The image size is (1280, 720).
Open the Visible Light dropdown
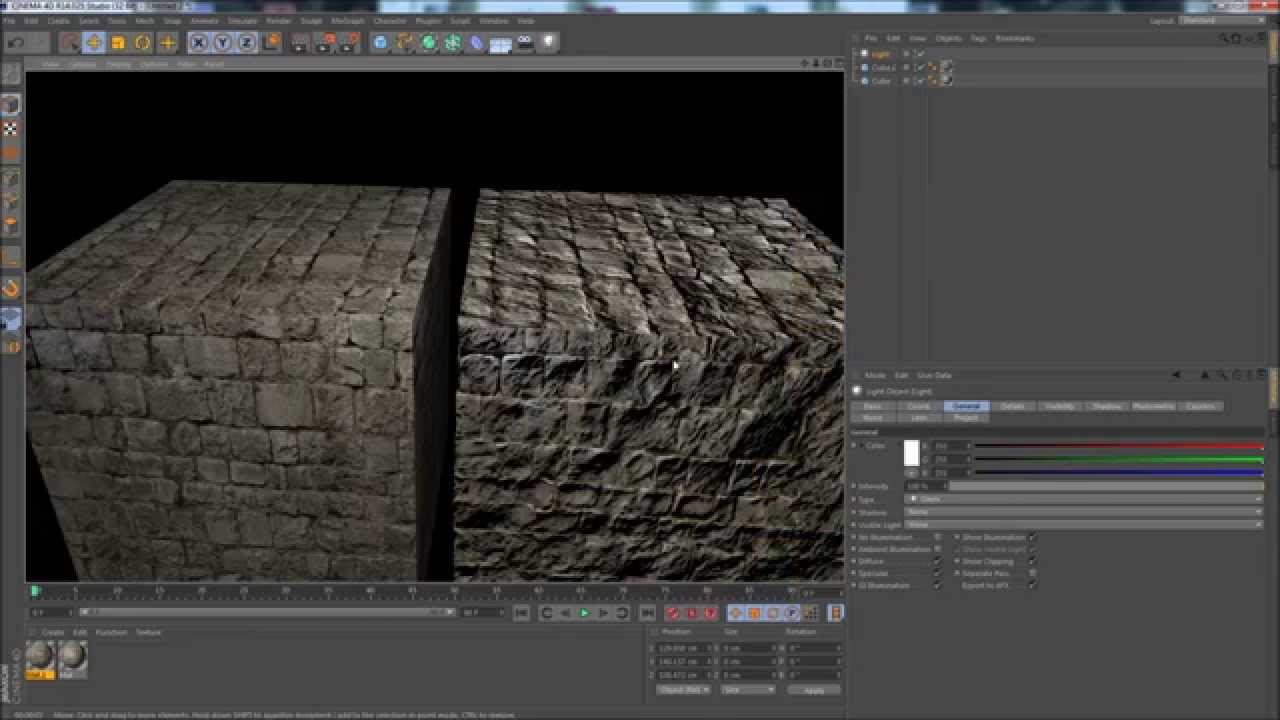(x=1083, y=525)
